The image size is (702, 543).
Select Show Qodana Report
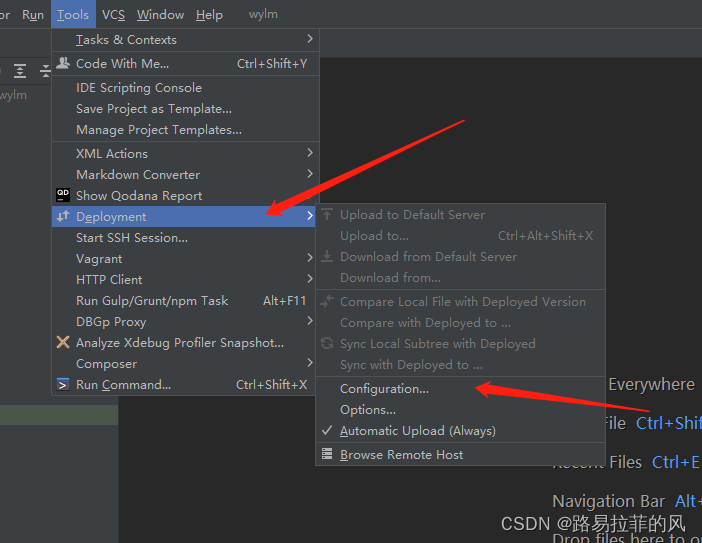coord(185,196)
